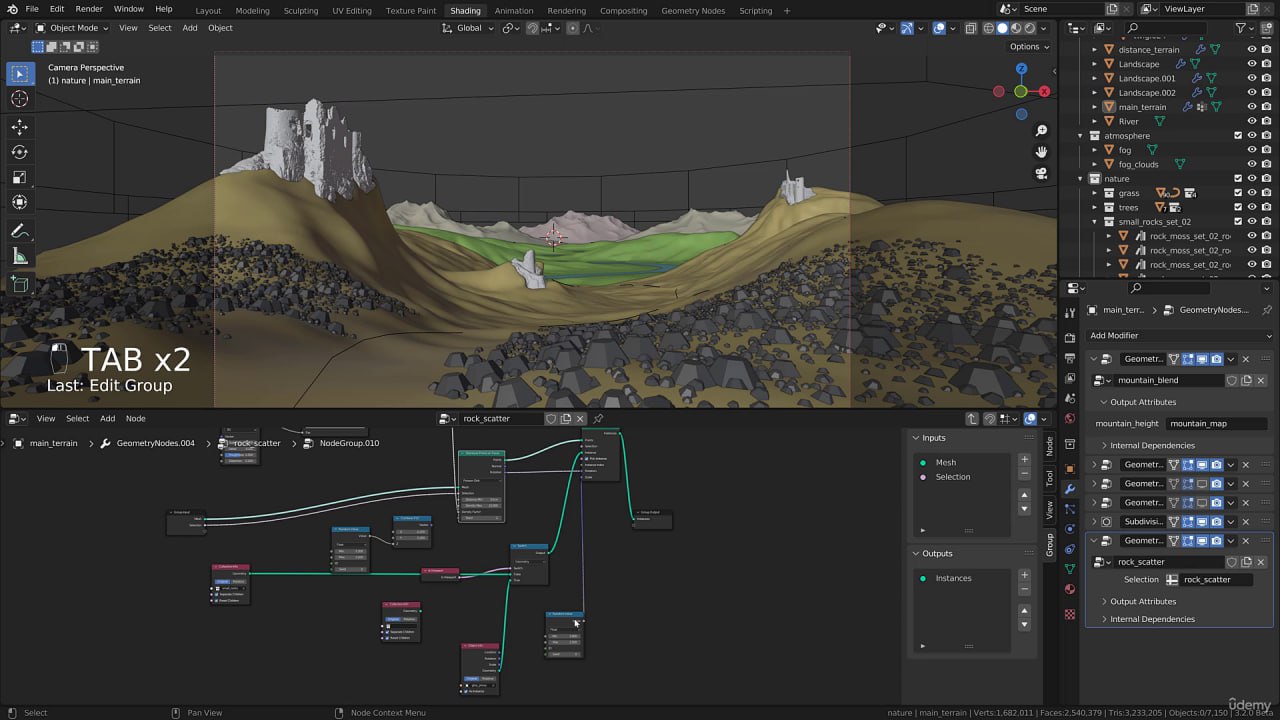The height and width of the screenshot is (720, 1280).
Task: Open the Object Mode dropdown
Action: 74,28
